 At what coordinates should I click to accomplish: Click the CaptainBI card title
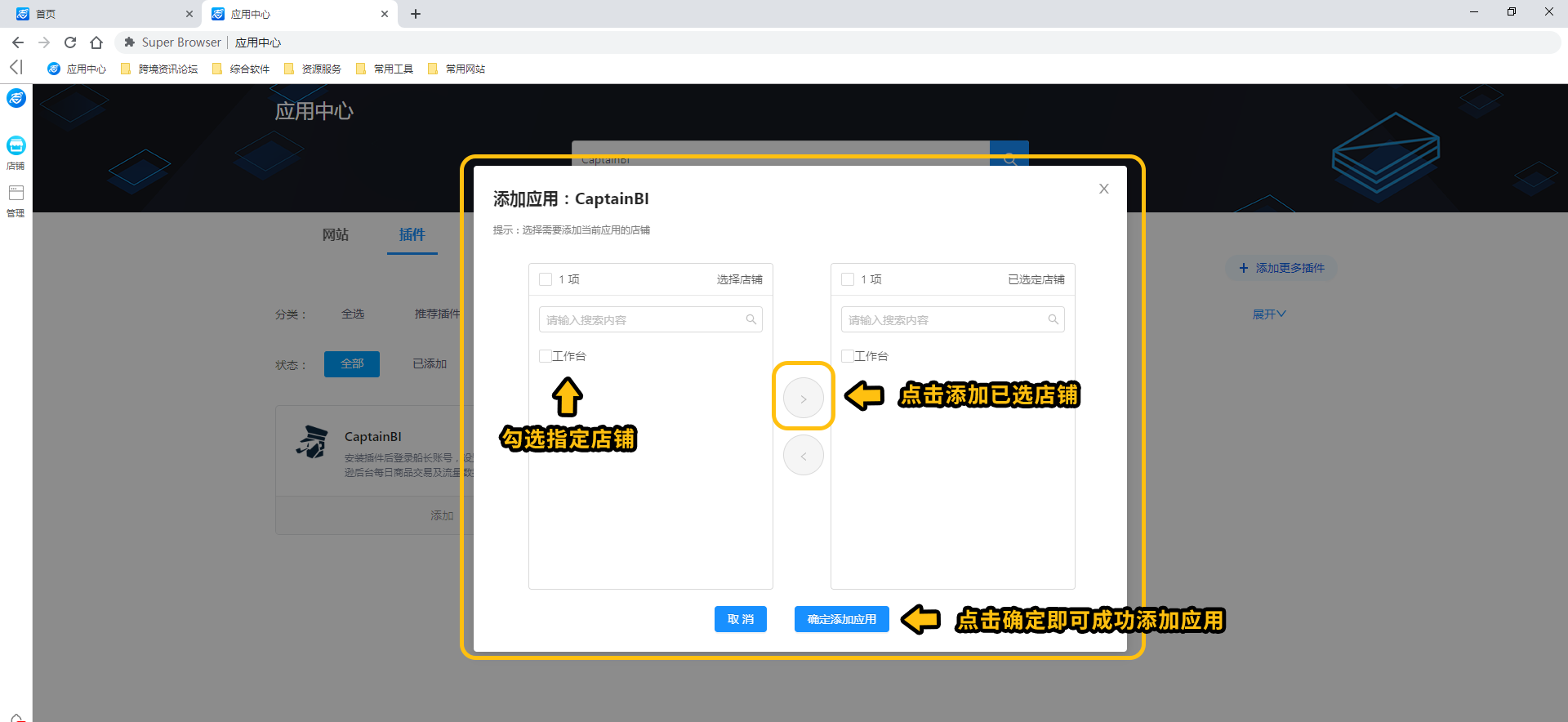coord(373,437)
